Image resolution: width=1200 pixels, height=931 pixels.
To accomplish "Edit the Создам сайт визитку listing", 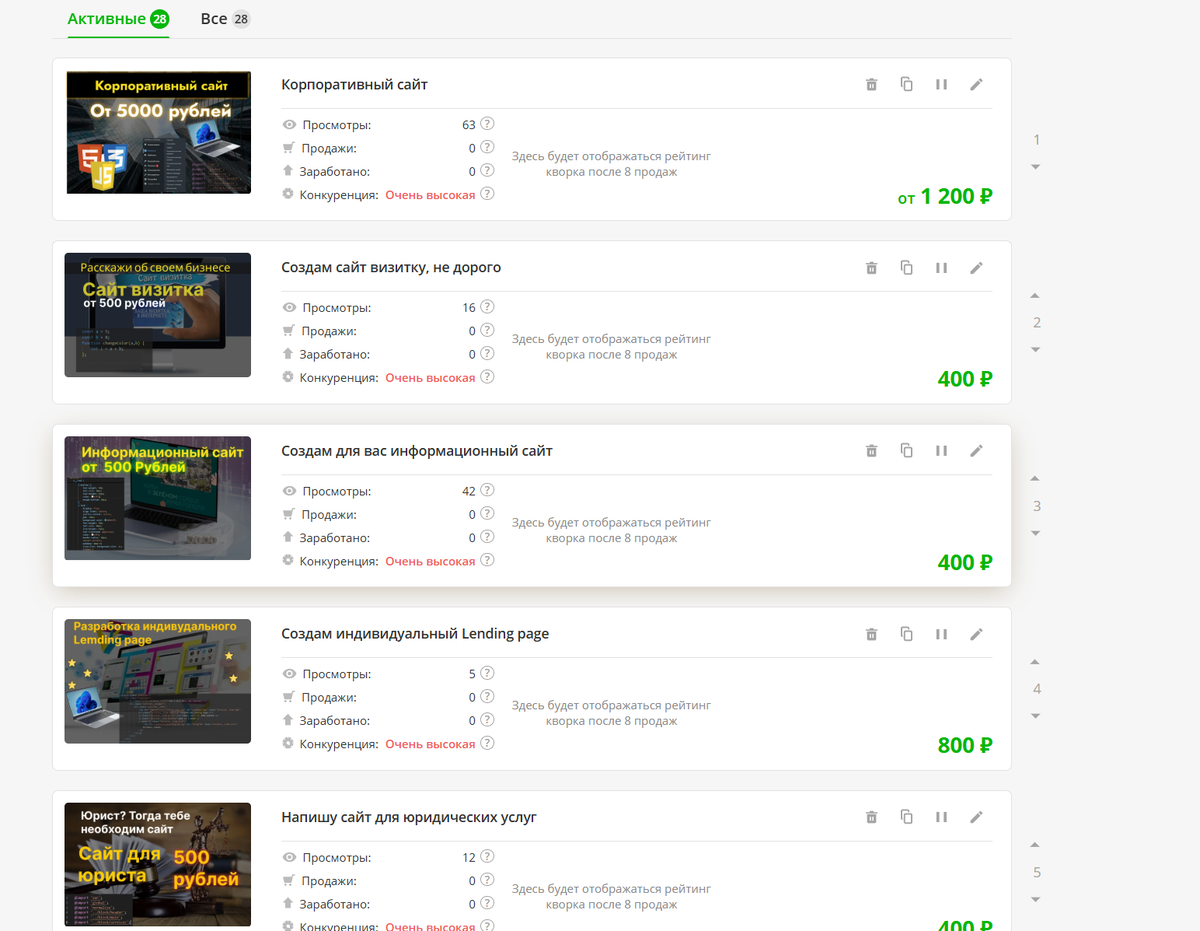I will 977,267.
